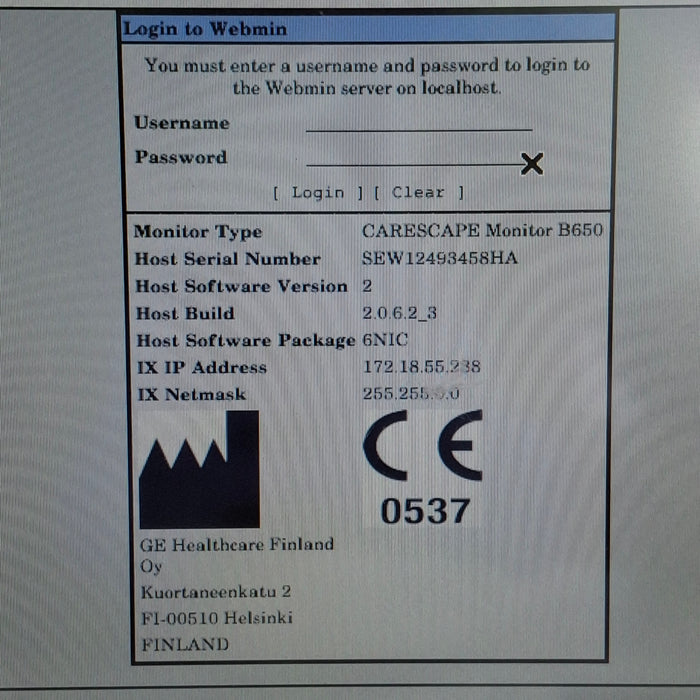
Task: Click the "Host Serial Number" label
Action: click(x=228, y=259)
